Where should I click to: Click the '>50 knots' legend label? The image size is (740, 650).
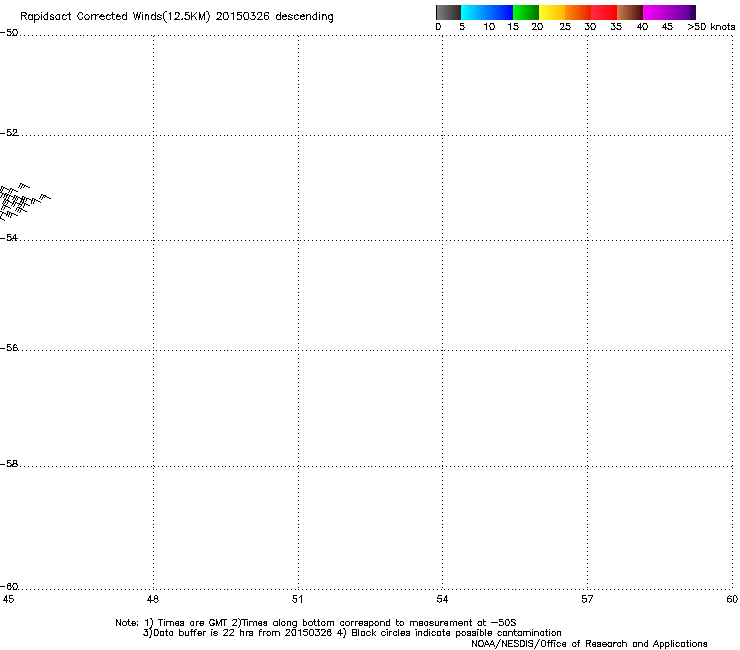coord(711,27)
